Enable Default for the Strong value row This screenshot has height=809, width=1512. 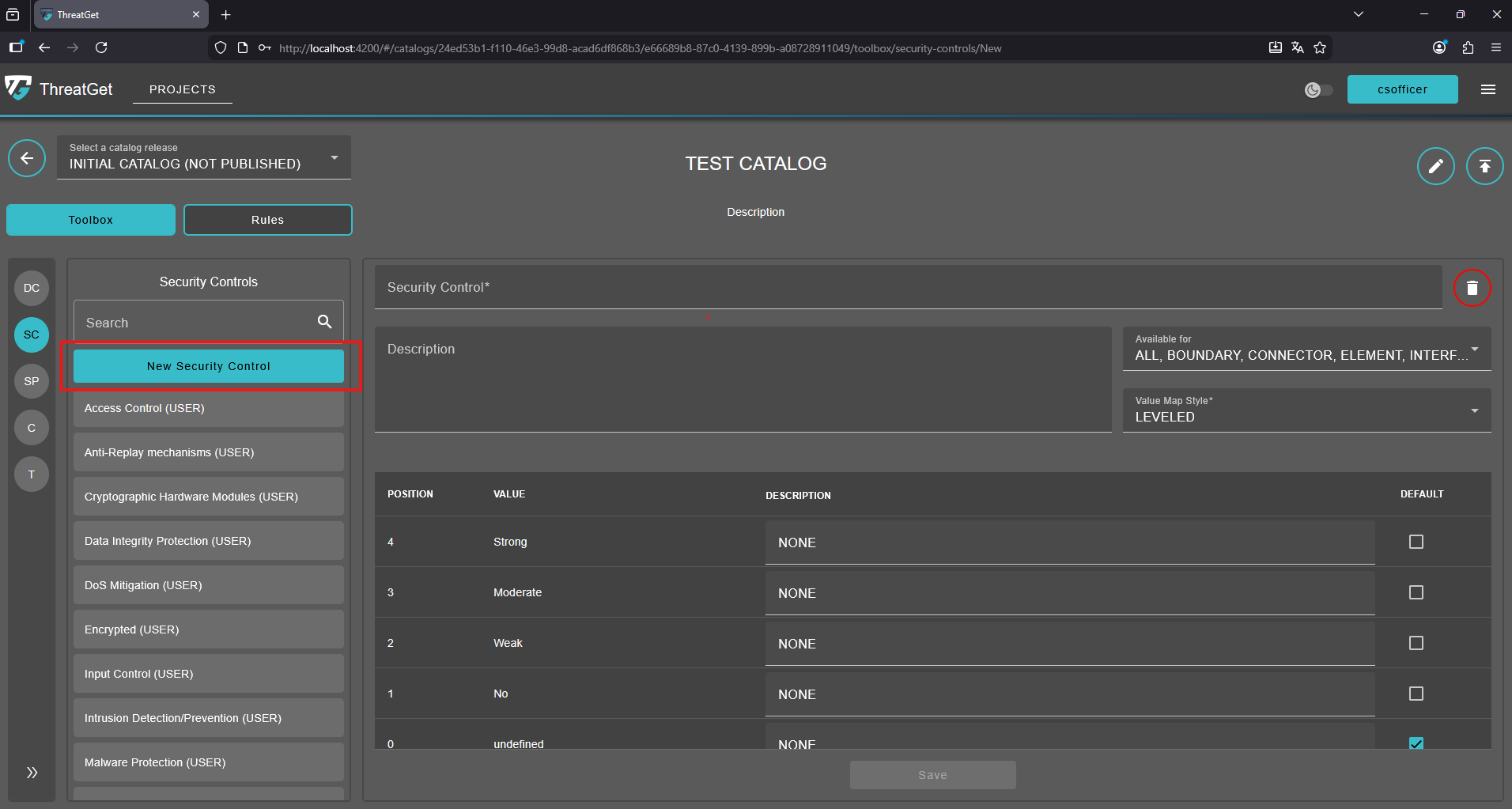[x=1415, y=542]
